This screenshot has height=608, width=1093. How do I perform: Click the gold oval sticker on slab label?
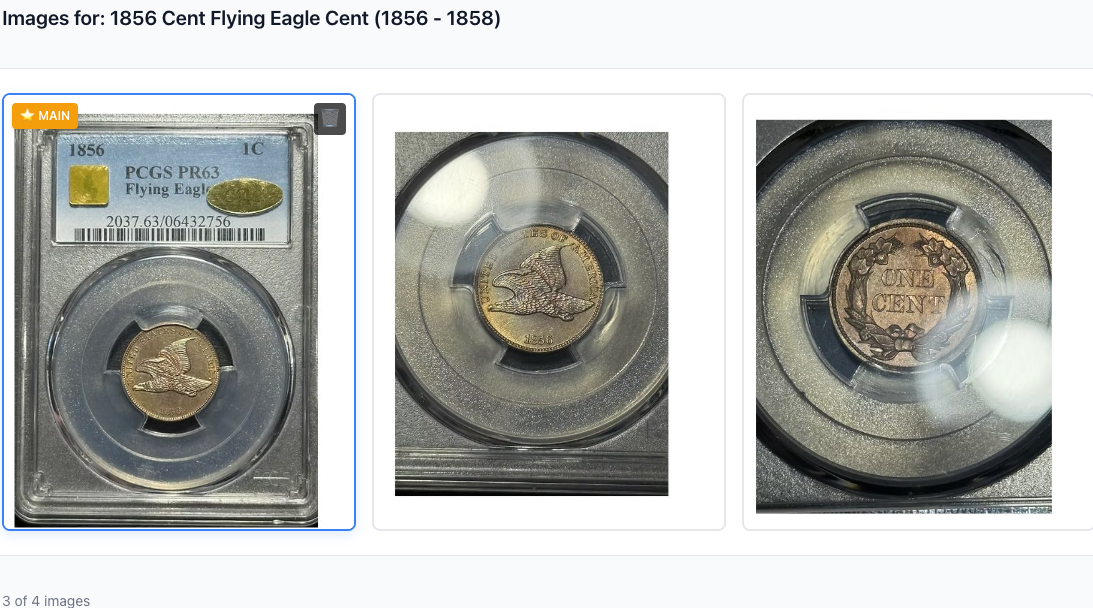tap(245, 197)
